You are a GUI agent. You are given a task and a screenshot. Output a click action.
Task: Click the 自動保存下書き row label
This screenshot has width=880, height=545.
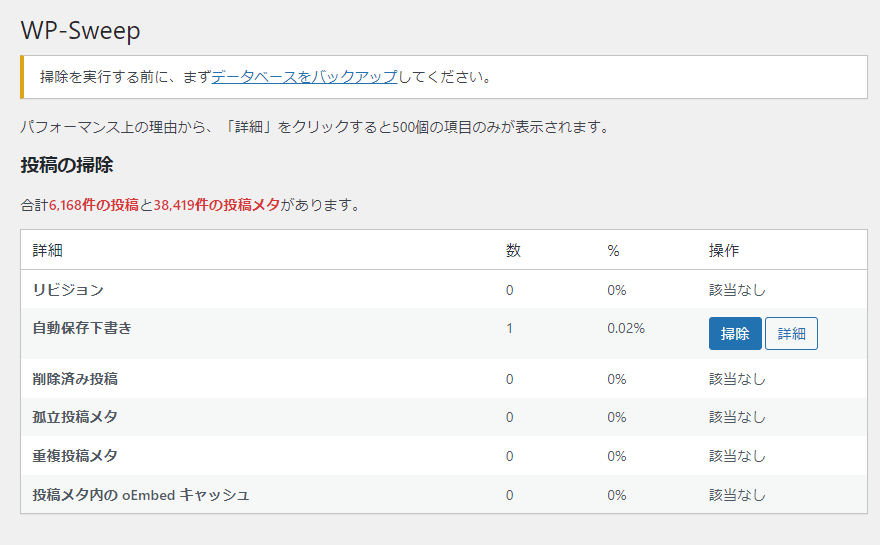click(82, 328)
